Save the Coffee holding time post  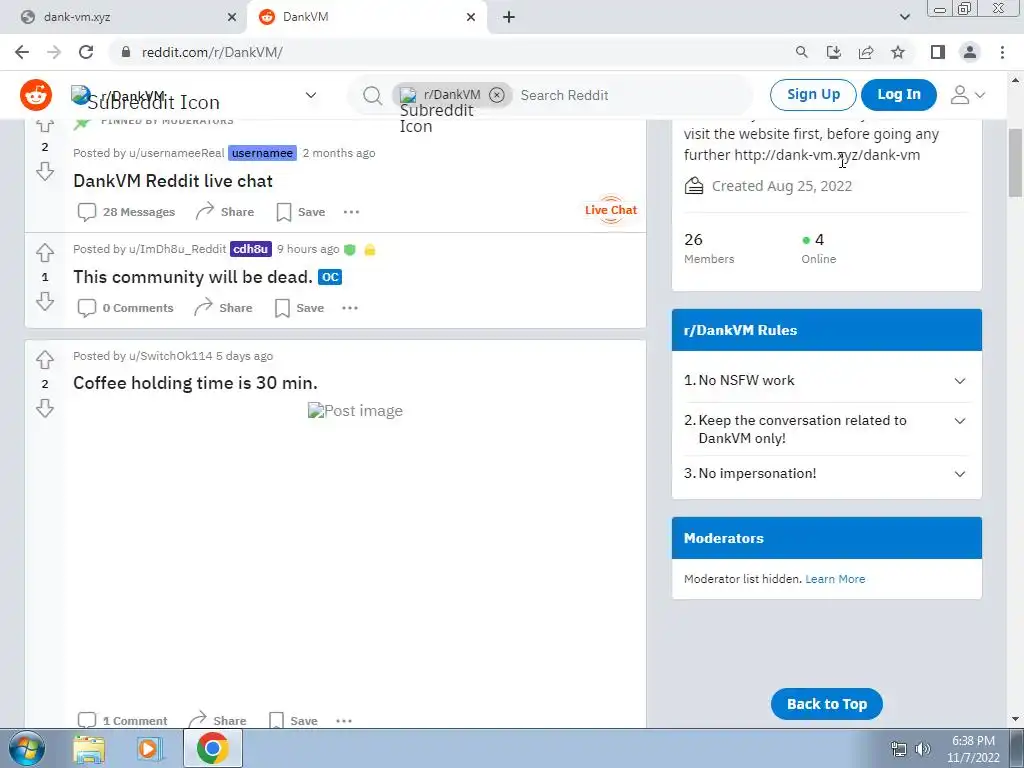click(x=293, y=720)
